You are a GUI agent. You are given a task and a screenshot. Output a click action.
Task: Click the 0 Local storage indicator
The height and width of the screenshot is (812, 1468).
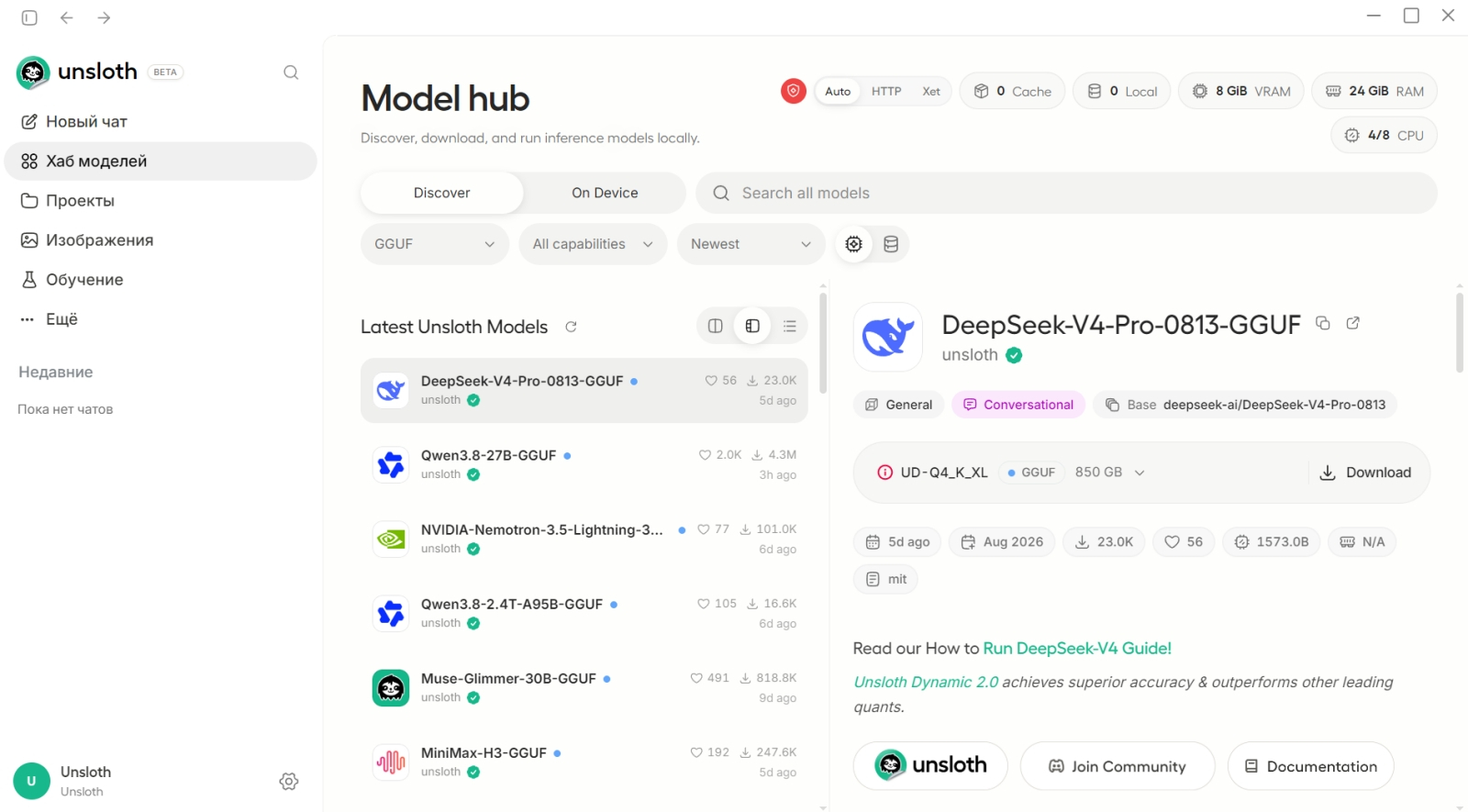click(1122, 91)
